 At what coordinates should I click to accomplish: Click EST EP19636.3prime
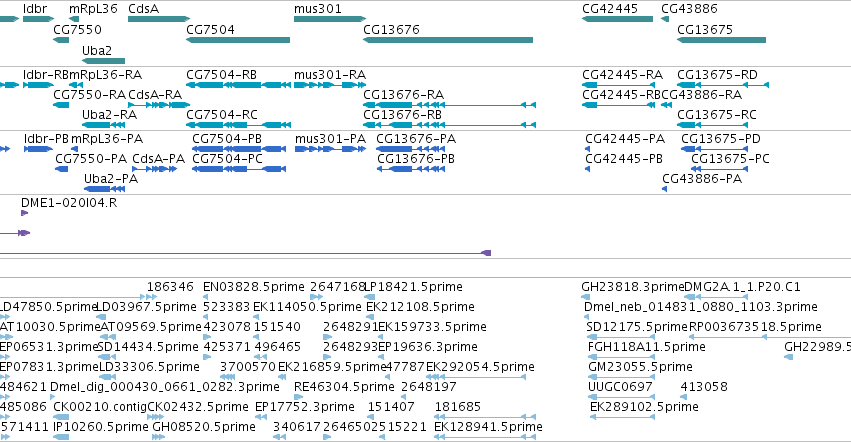382,357
